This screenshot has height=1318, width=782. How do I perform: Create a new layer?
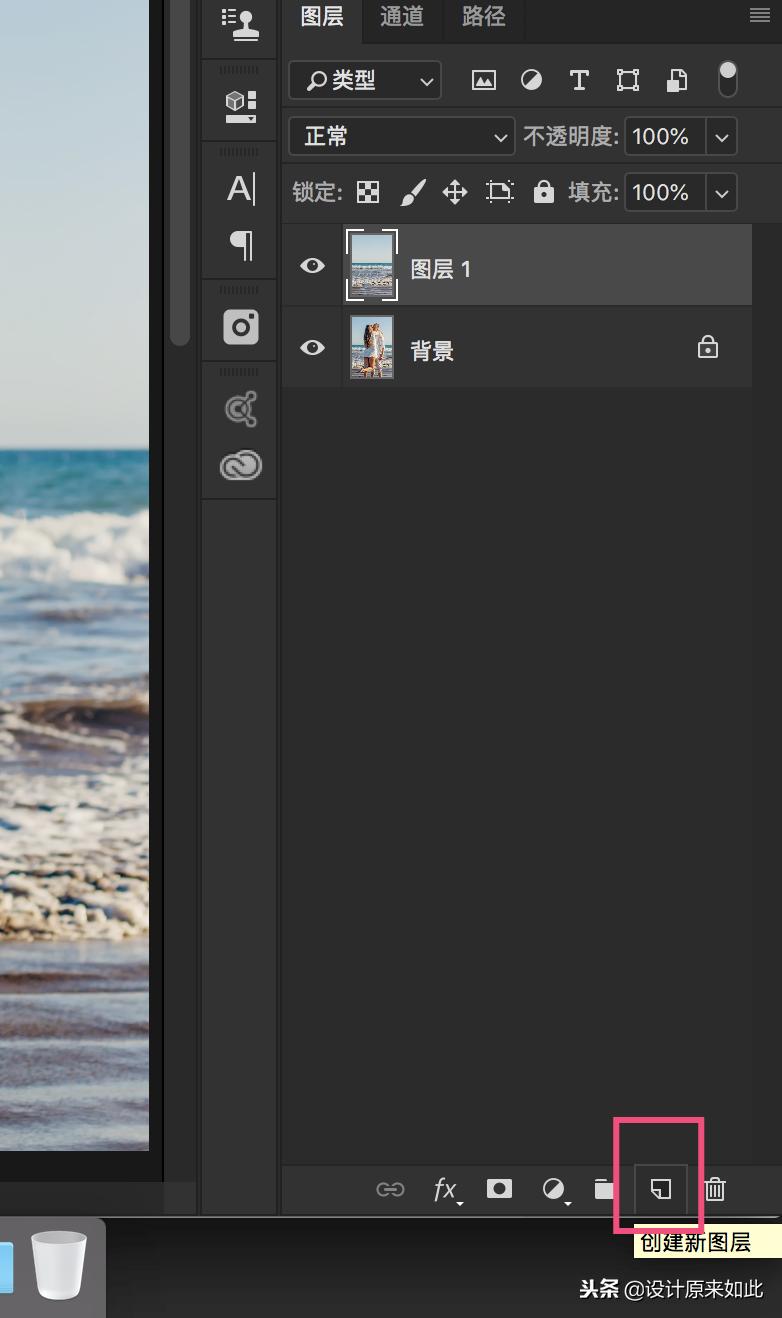tap(661, 1189)
